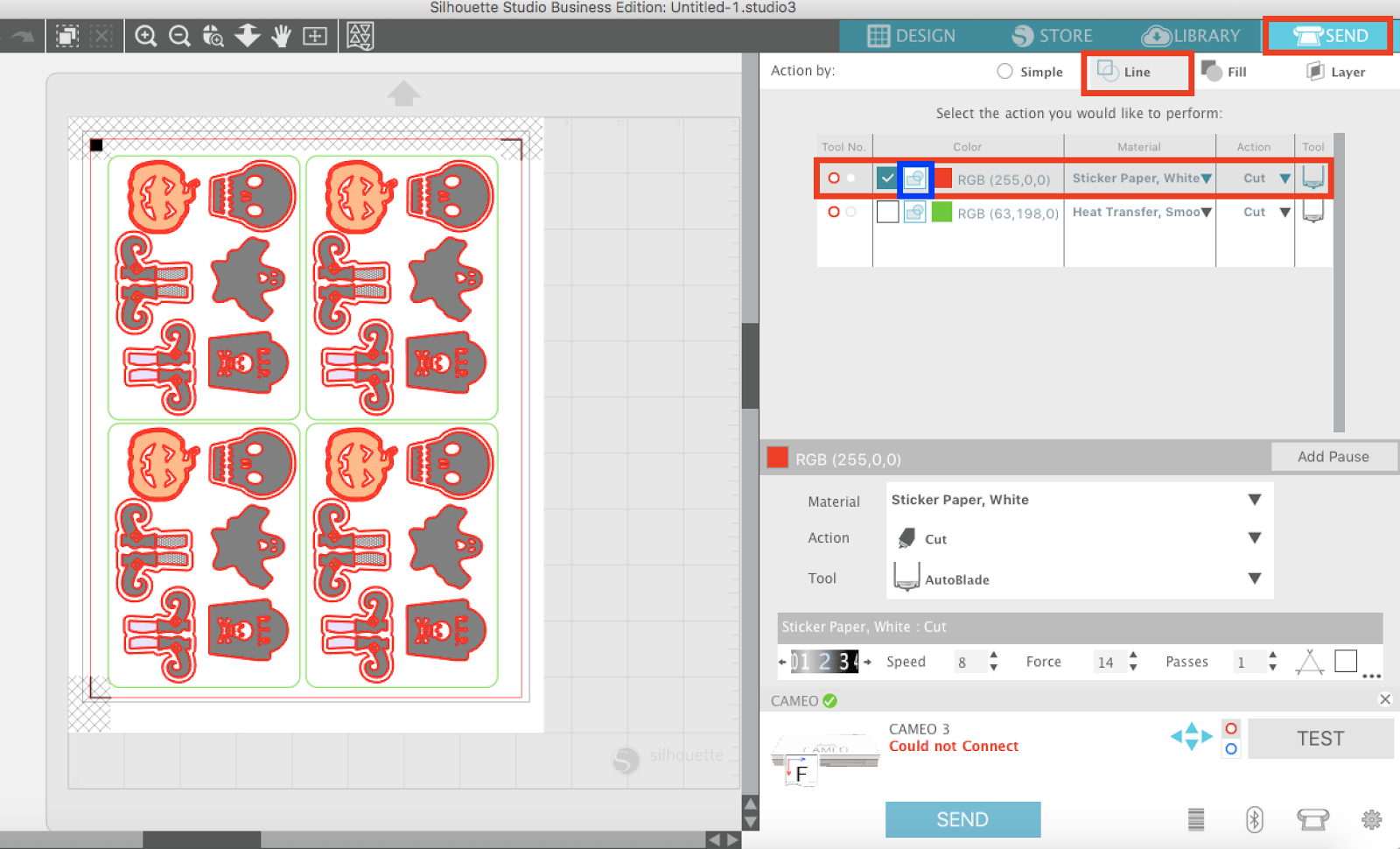The image size is (1400, 849).
Task: Switch to the DESIGN tab
Action: pos(912,36)
